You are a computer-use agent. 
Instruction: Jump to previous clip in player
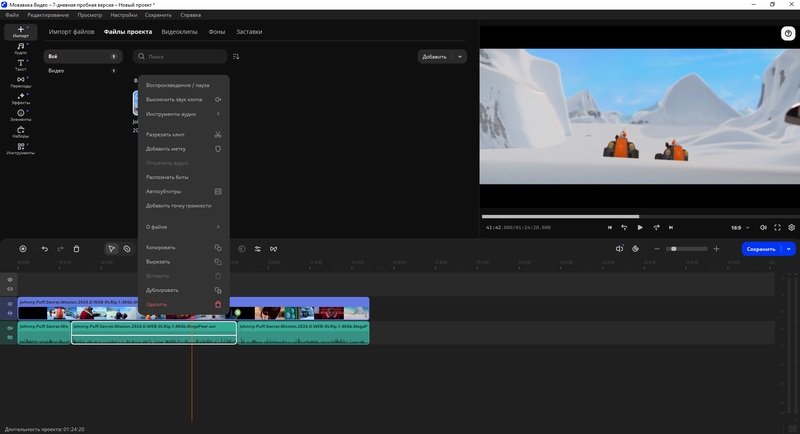[610, 227]
